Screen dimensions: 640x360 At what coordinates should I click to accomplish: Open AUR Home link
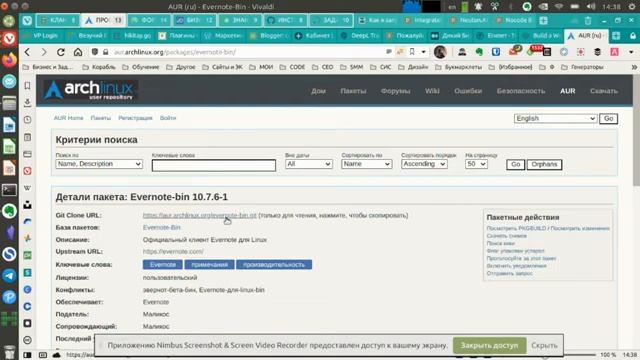(x=69, y=118)
